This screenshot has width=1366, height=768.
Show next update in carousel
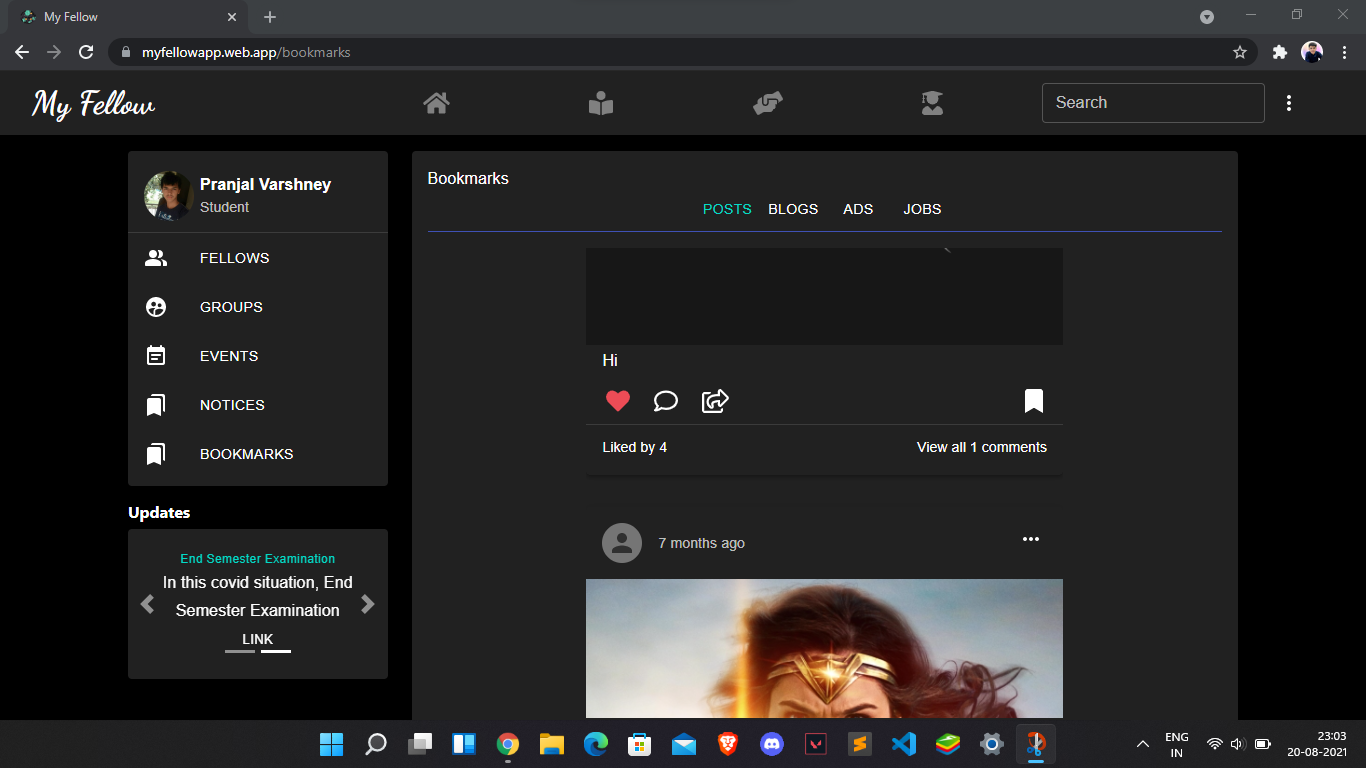coord(368,604)
